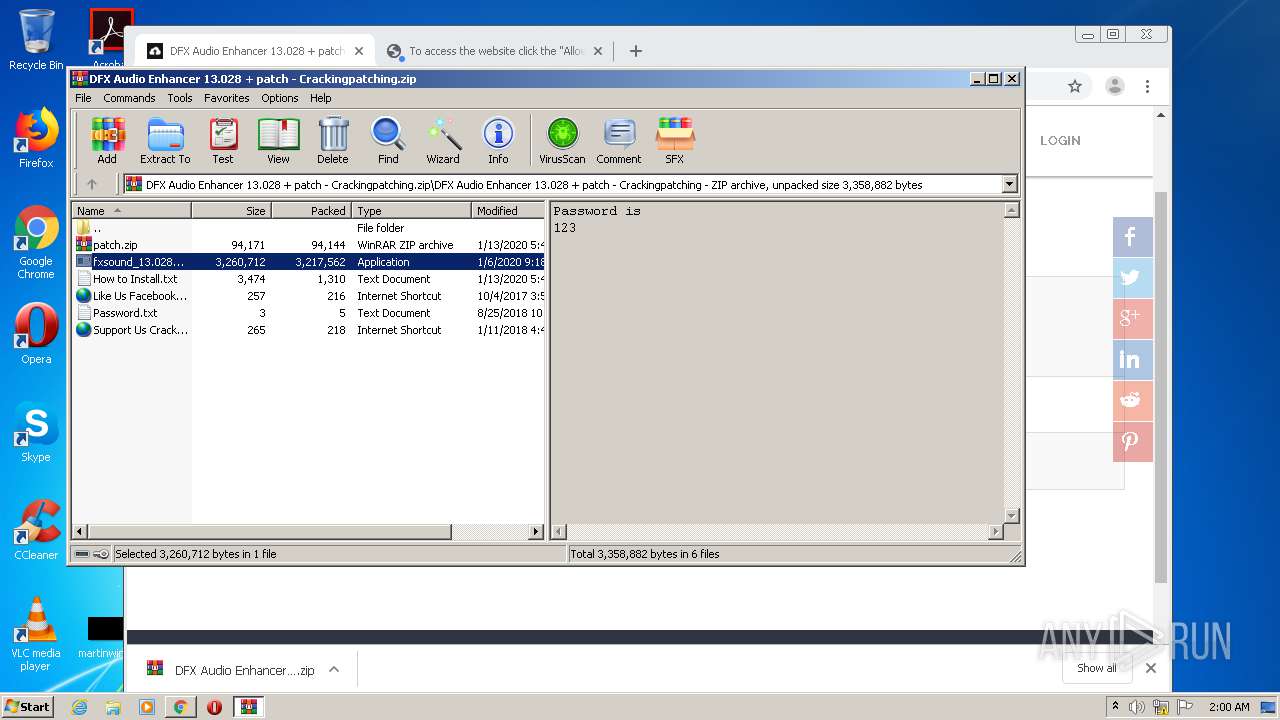The image size is (1280, 720).
Task: Click file list horizontal scrollbar thumb
Action: coord(270,532)
